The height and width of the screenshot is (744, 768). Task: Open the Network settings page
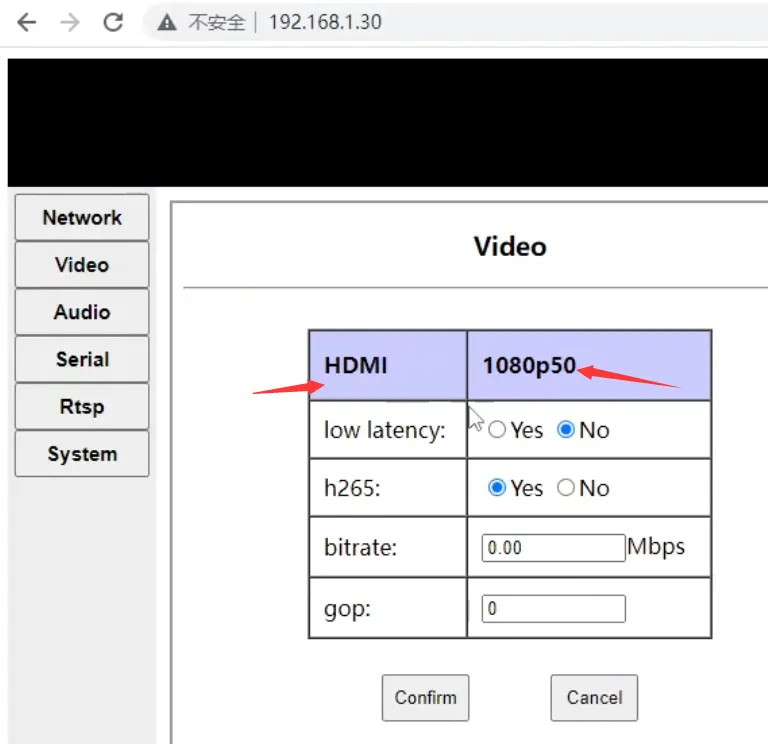tap(82, 217)
